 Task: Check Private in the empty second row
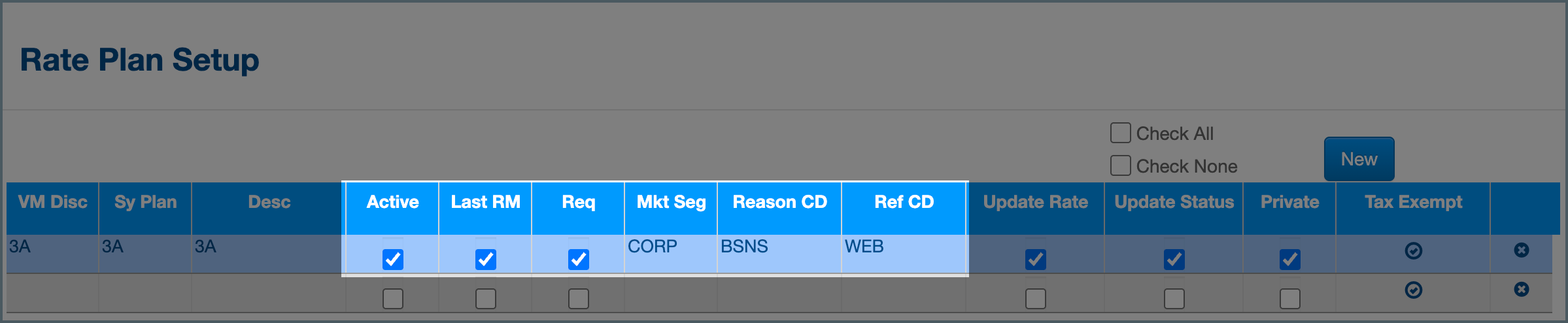tap(1290, 298)
